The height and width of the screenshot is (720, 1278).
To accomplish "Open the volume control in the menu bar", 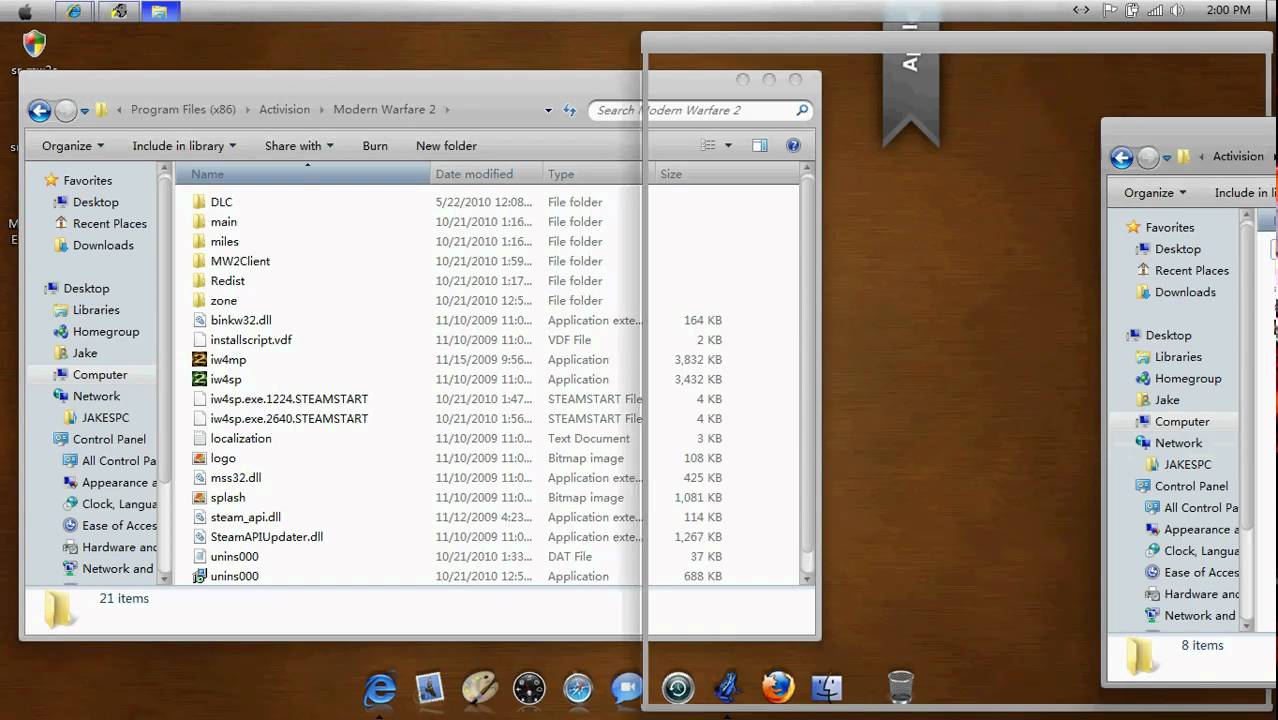I will click(1177, 10).
